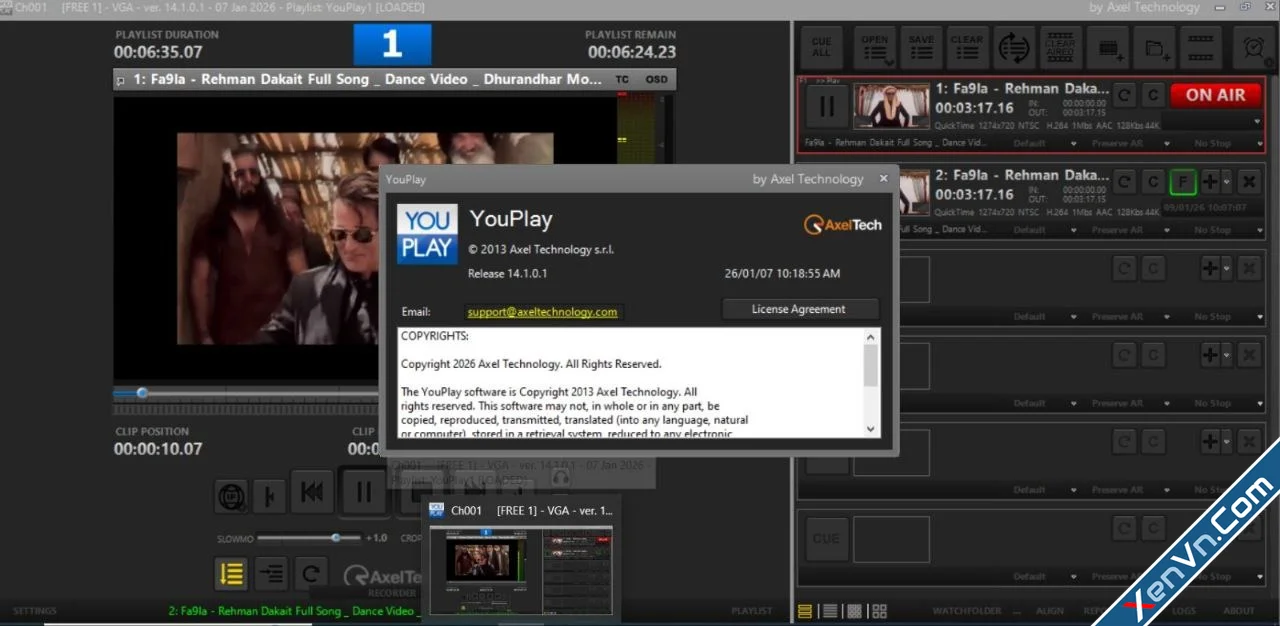The height and width of the screenshot is (626, 1280).
Task: Click first loop icon on clip 1 row
Action: tap(1125, 95)
